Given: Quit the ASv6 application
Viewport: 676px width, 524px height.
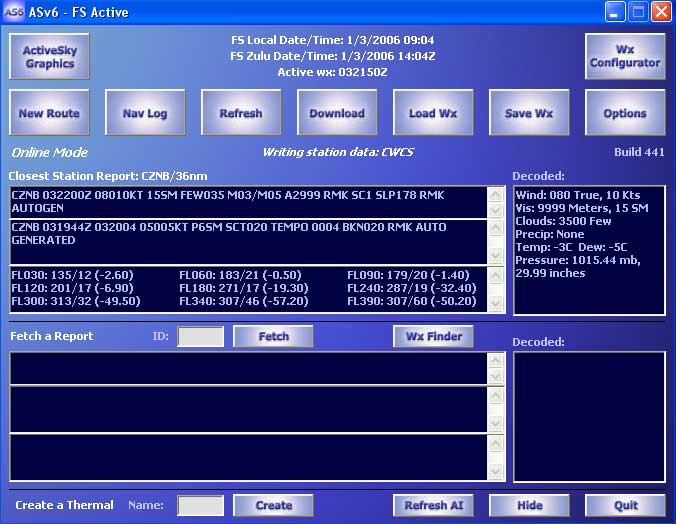Looking at the screenshot, I should 625,505.
